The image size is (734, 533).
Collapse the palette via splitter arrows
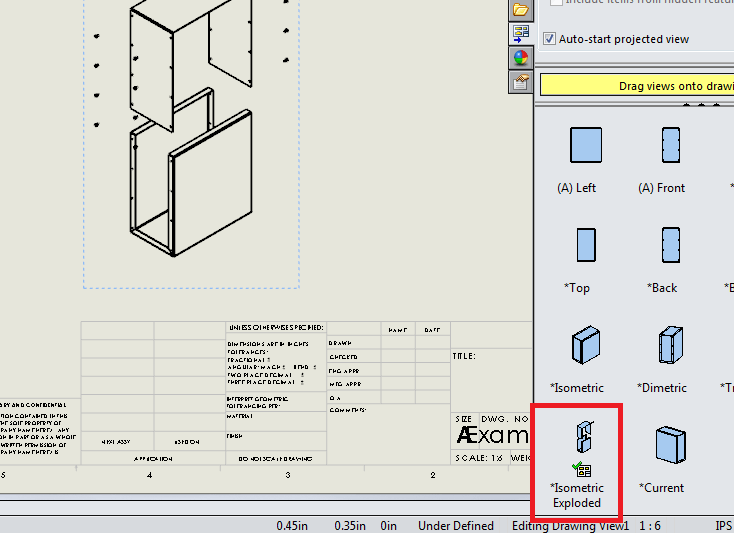[x=701, y=106]
